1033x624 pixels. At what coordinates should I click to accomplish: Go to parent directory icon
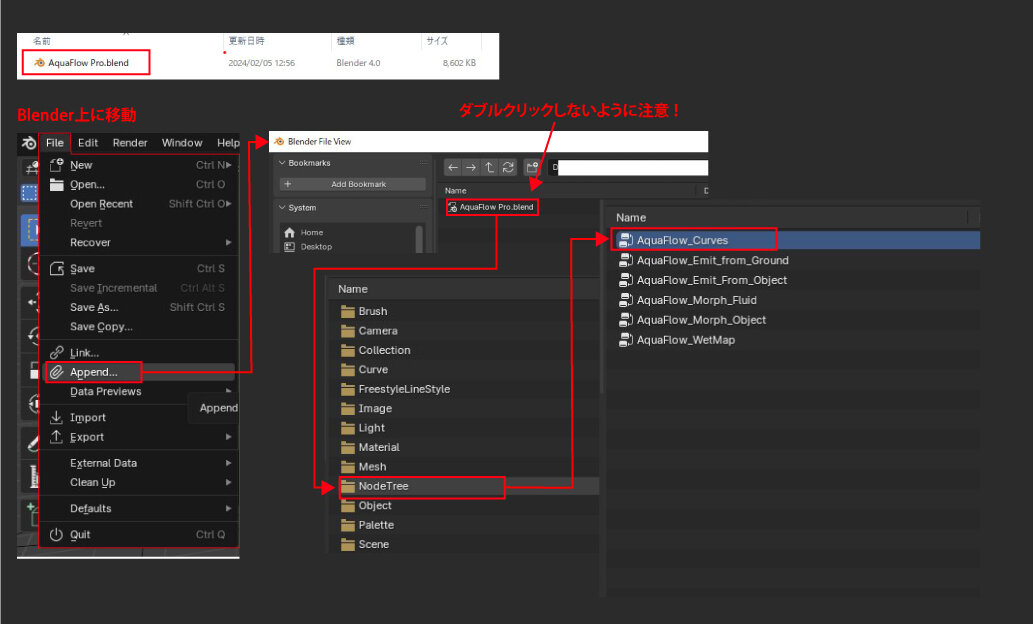[x=489, y=167]
